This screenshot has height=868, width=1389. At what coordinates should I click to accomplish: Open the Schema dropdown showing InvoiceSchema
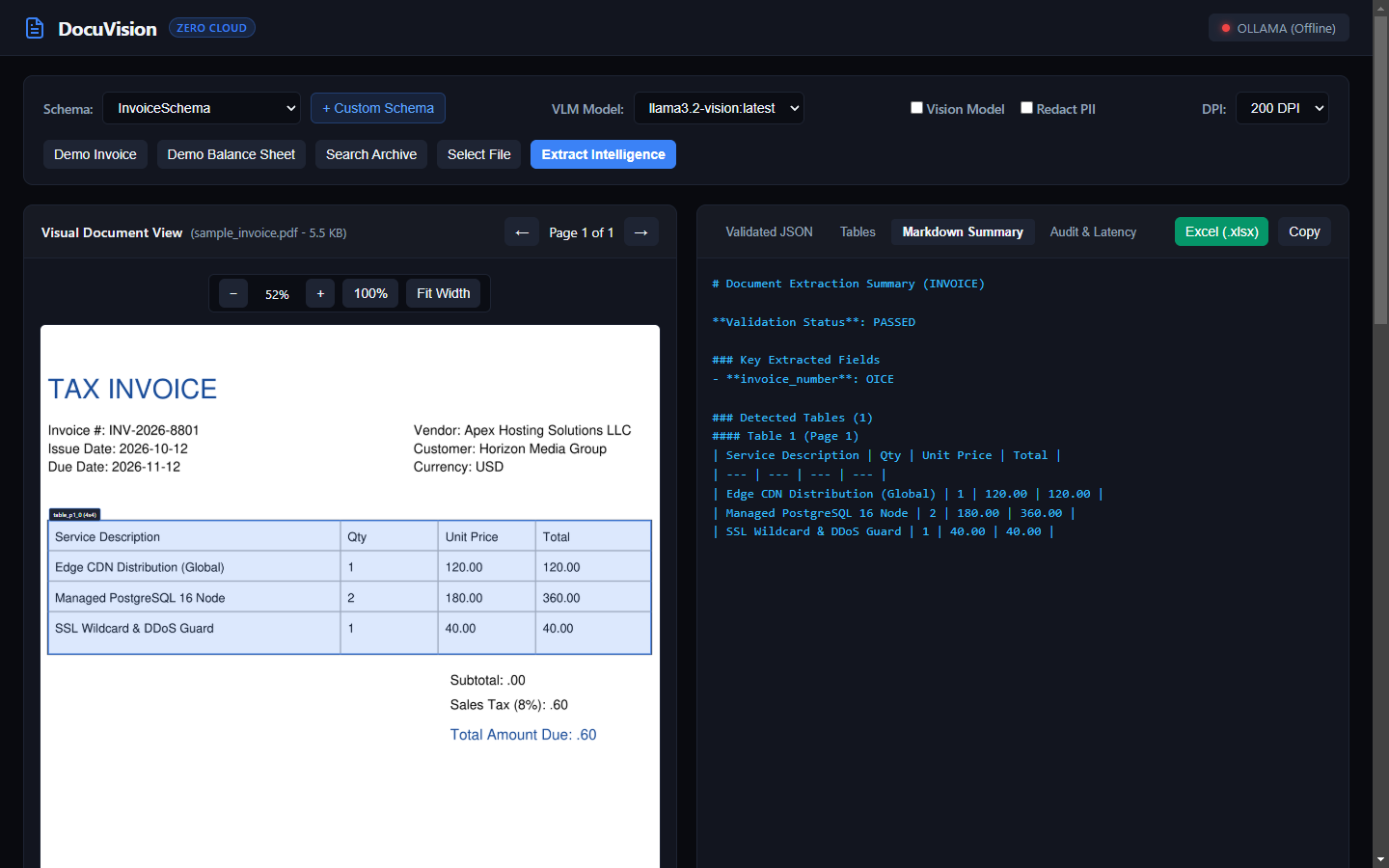point(202,108)
